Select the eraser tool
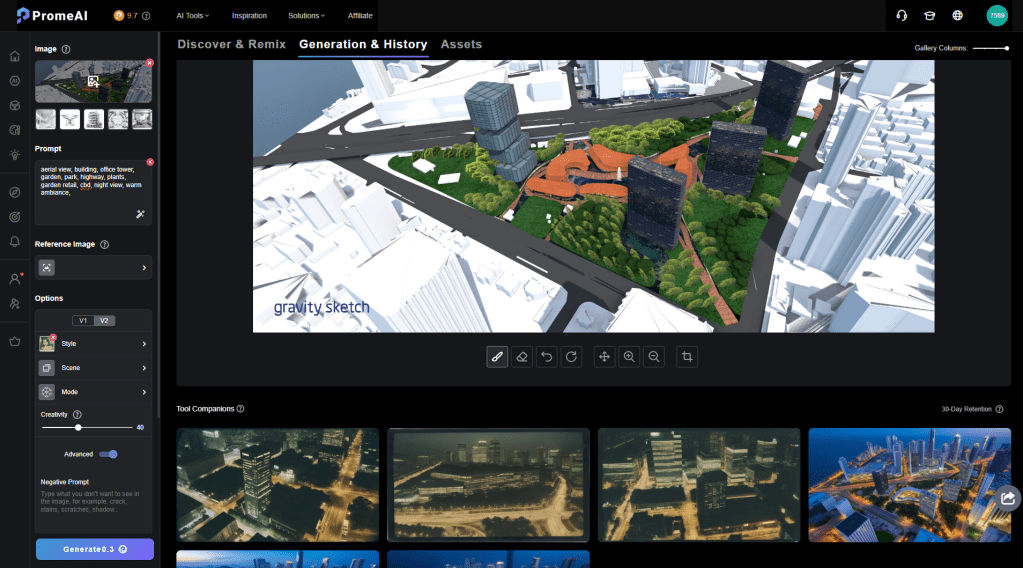The height and width of the screenshot is (568, 1023). (522, 357)
